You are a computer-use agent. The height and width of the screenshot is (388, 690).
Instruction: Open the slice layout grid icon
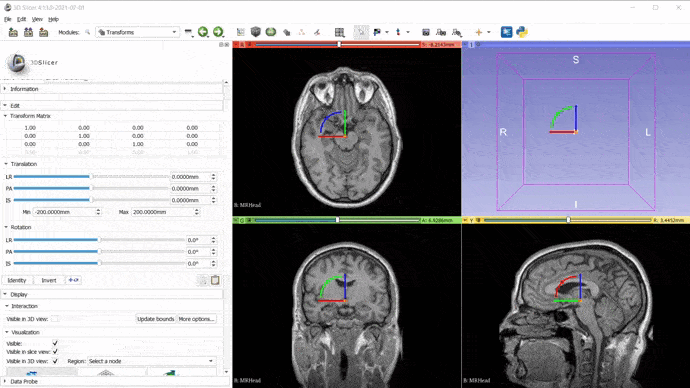(339, 32)
